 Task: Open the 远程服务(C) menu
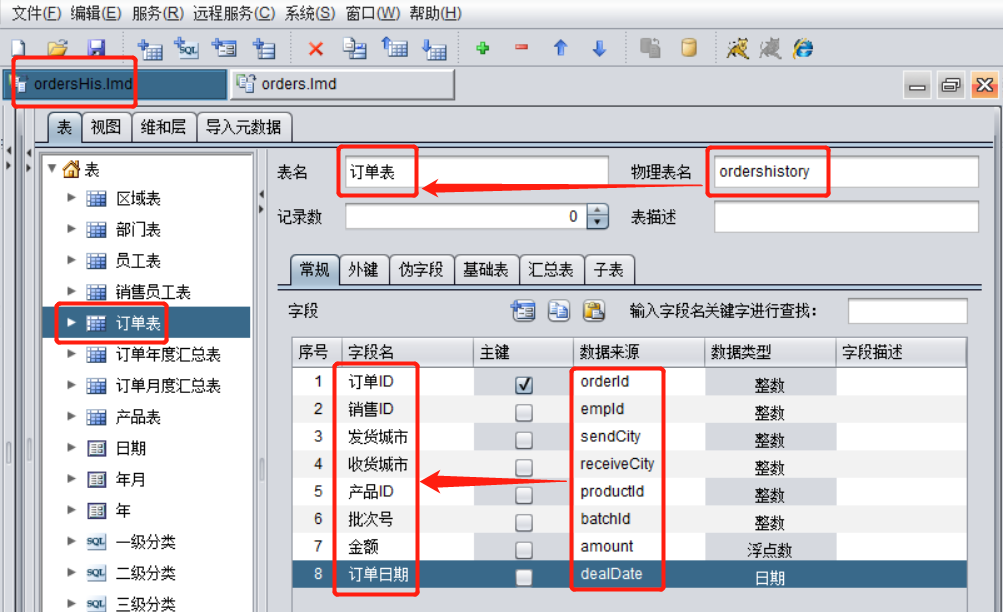click(x=233, y=13)
